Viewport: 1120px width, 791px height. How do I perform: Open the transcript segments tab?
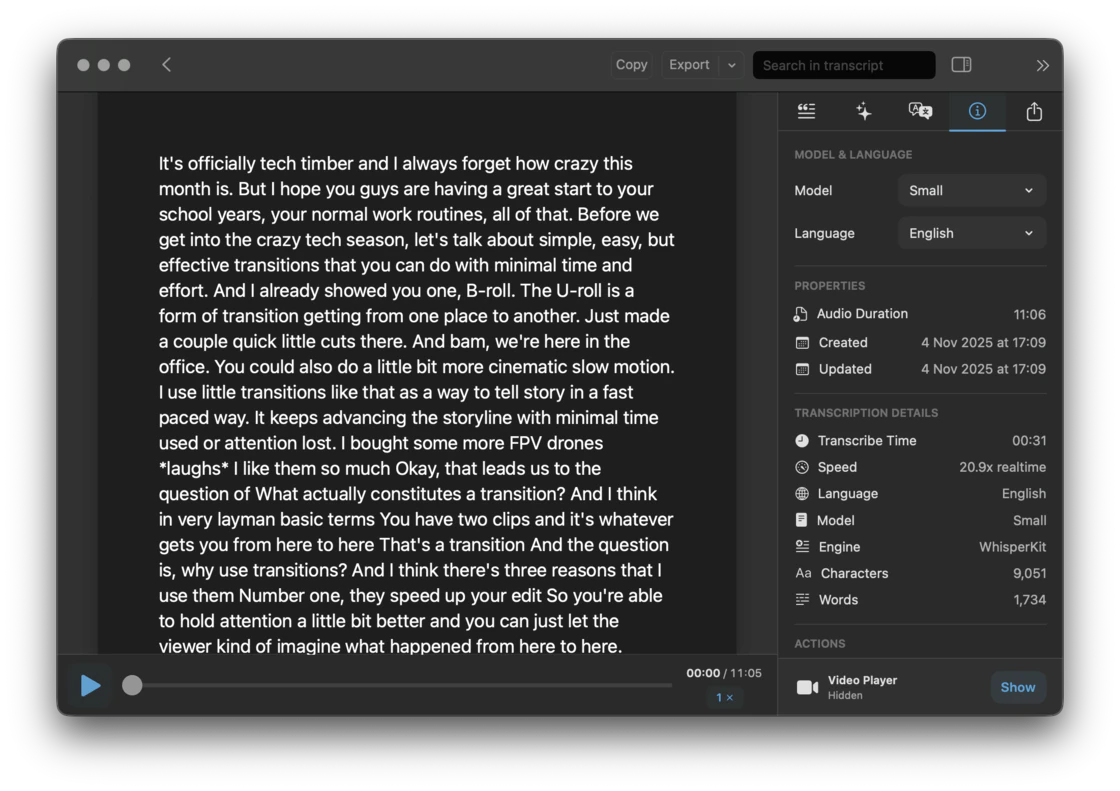(806, 112)
